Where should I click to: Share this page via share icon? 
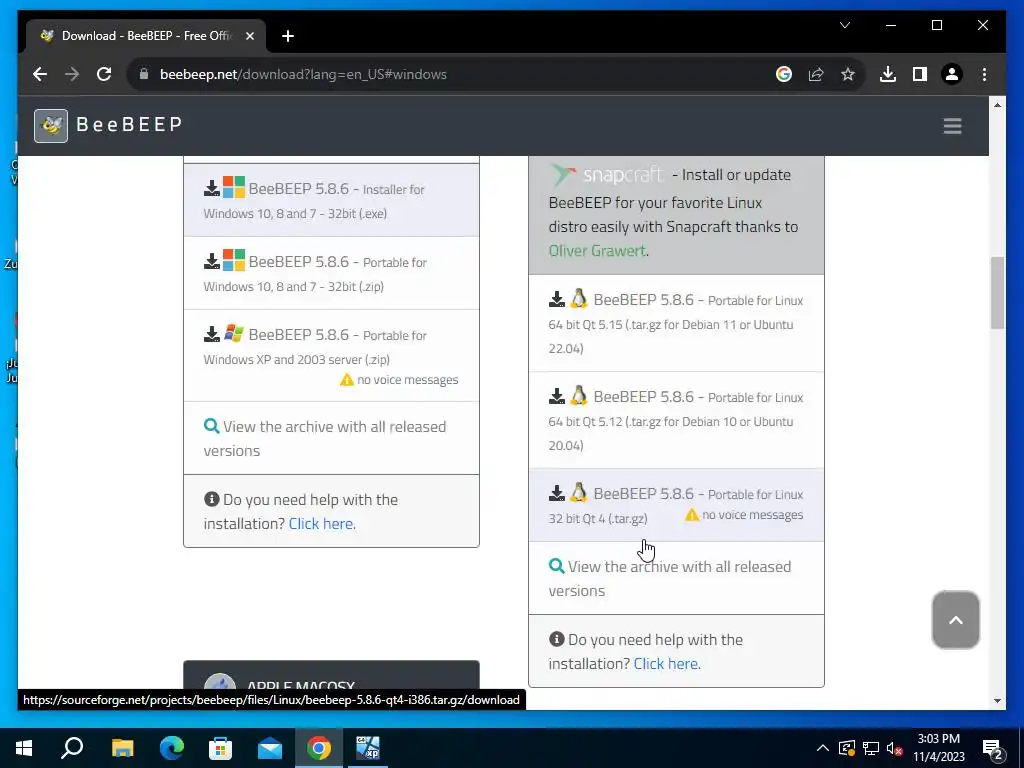coord(816,74)
